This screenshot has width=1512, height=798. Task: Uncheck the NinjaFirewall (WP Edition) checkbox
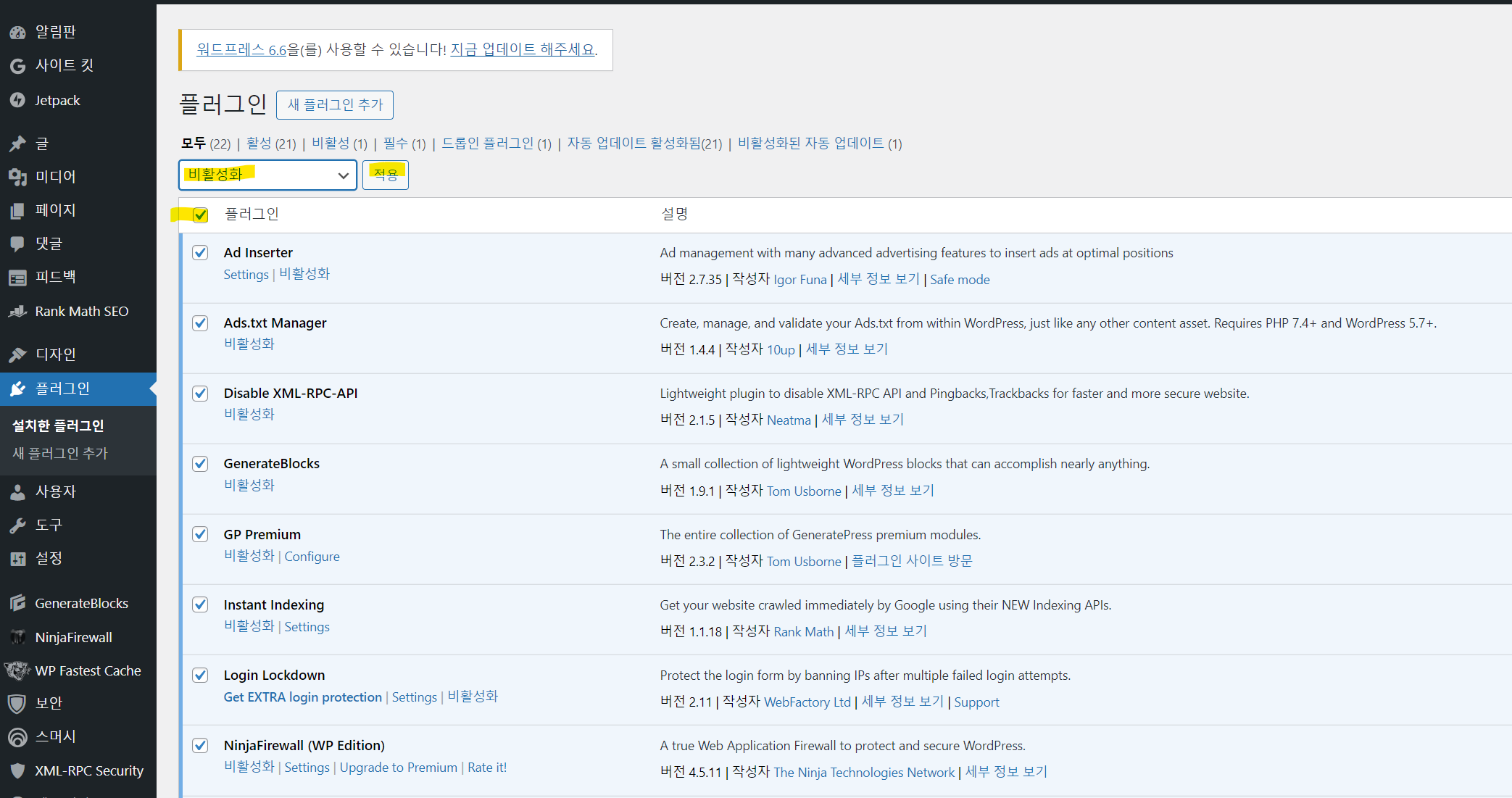tap(200, 745)
